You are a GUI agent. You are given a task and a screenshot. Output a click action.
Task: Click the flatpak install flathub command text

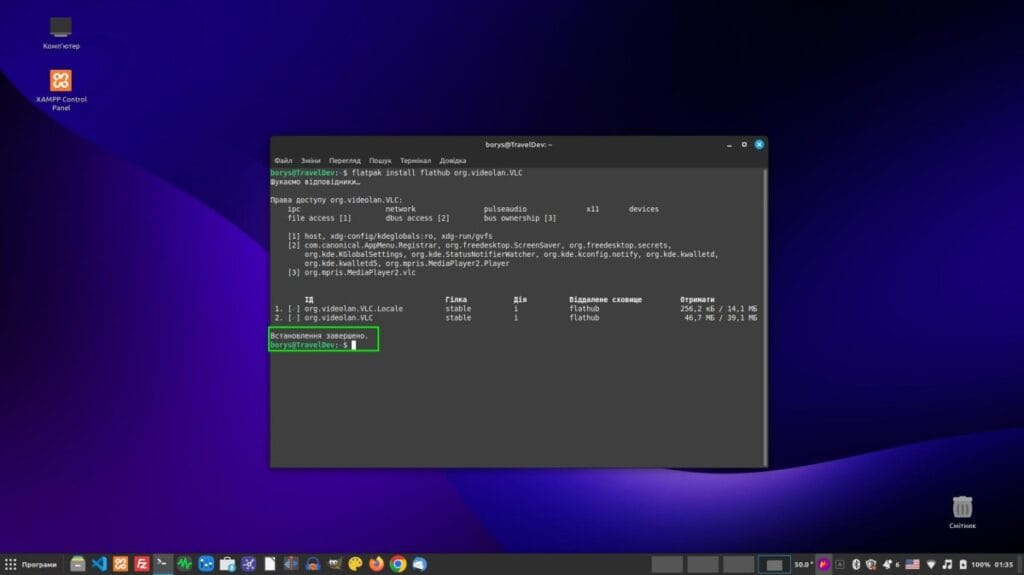(x=437, y=173)
